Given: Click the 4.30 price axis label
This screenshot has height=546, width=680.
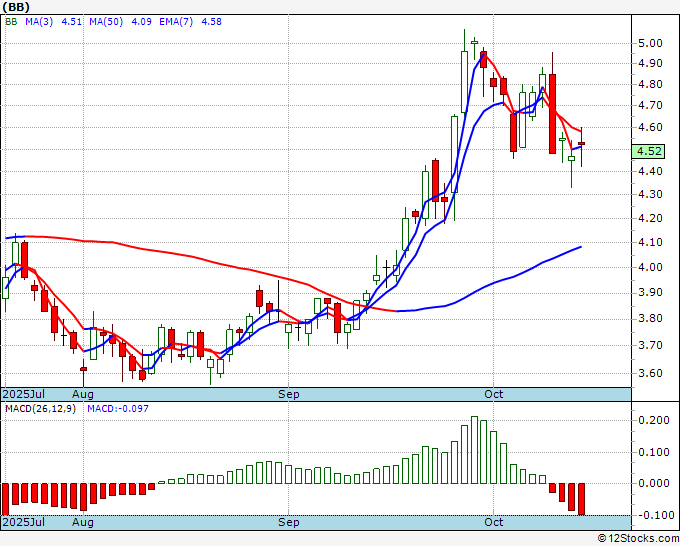Looking at the screenshot, I should 650,194.
